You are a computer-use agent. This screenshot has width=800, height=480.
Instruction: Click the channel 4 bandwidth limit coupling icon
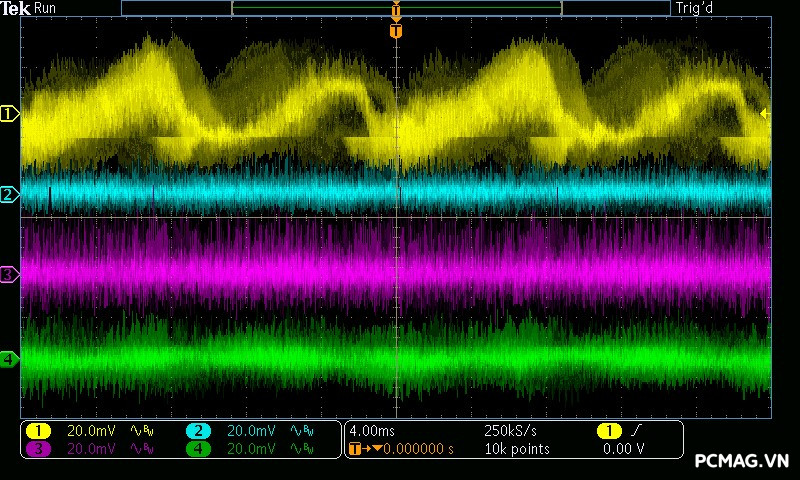[300, 449]
